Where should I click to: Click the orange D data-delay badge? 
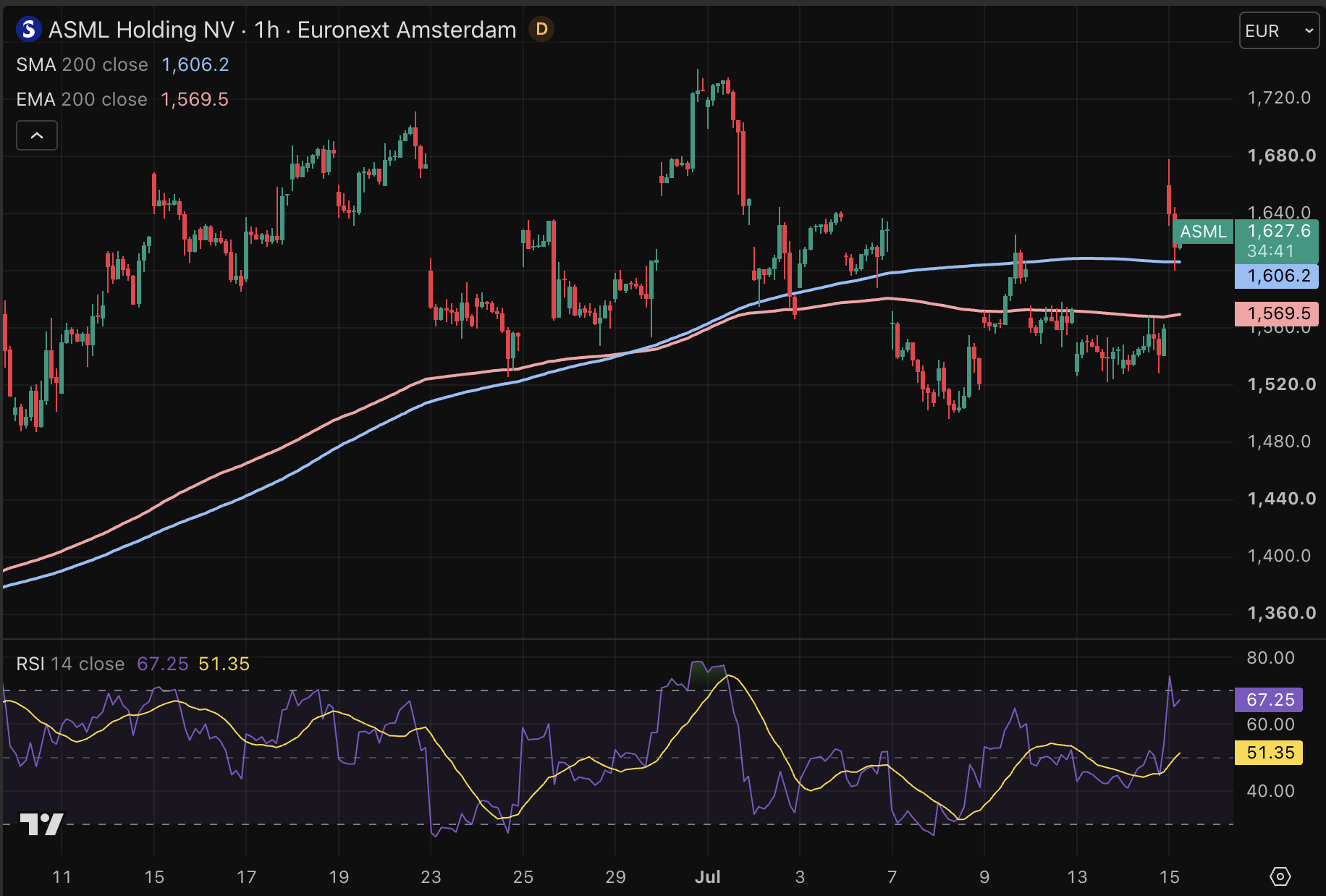tap(541, 30)
